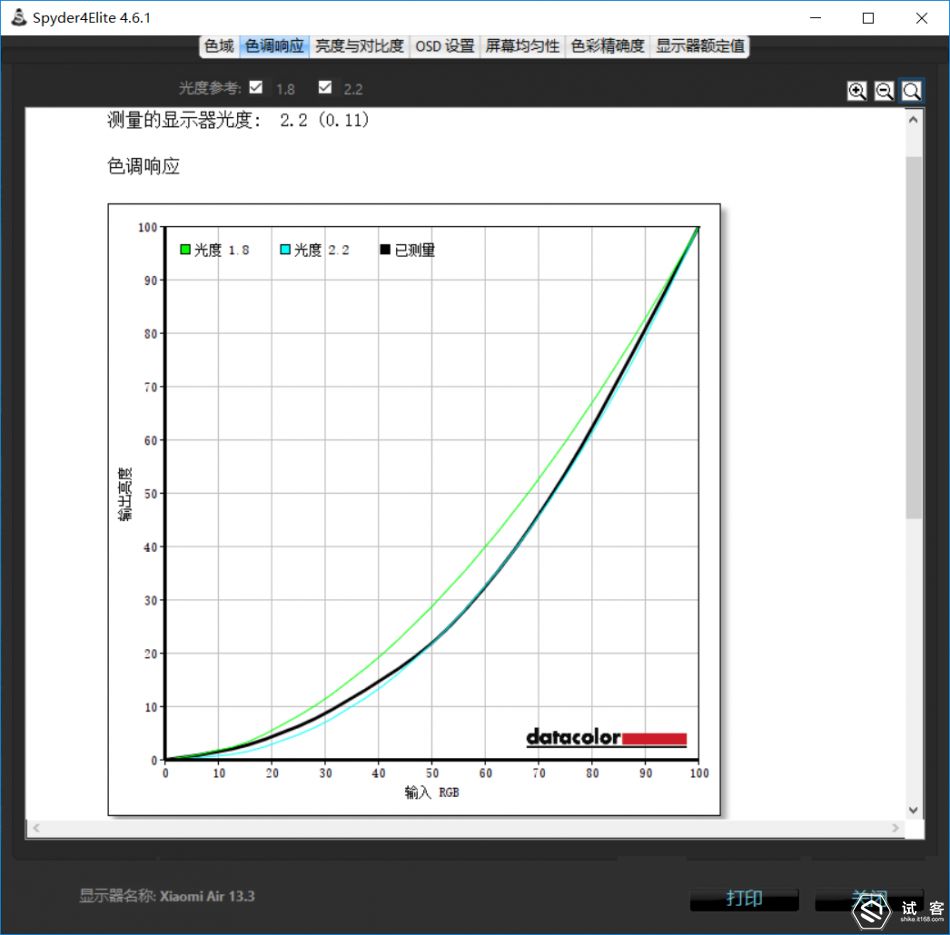Screen dimensions: 950x935
Task: Click the green 光度 1.8 legend swatch
Action: 185,249
